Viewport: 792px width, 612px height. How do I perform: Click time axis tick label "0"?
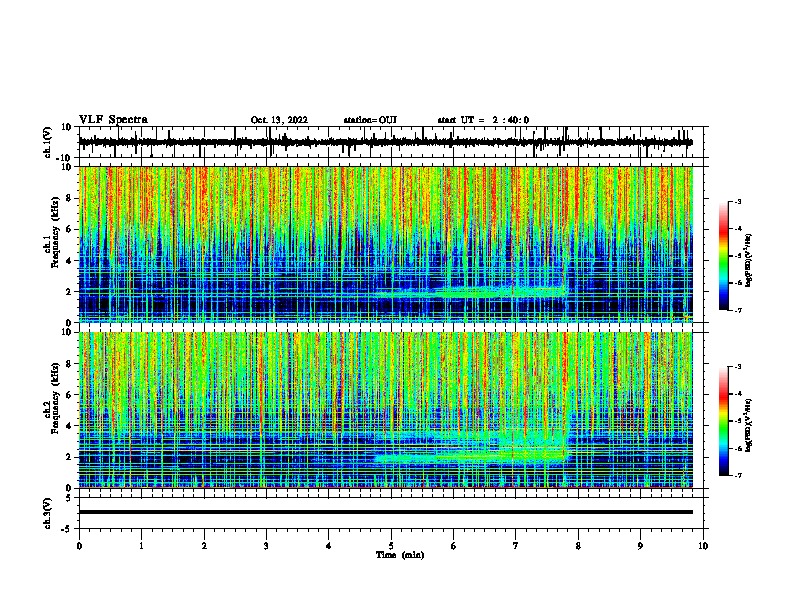coord(79,546)
